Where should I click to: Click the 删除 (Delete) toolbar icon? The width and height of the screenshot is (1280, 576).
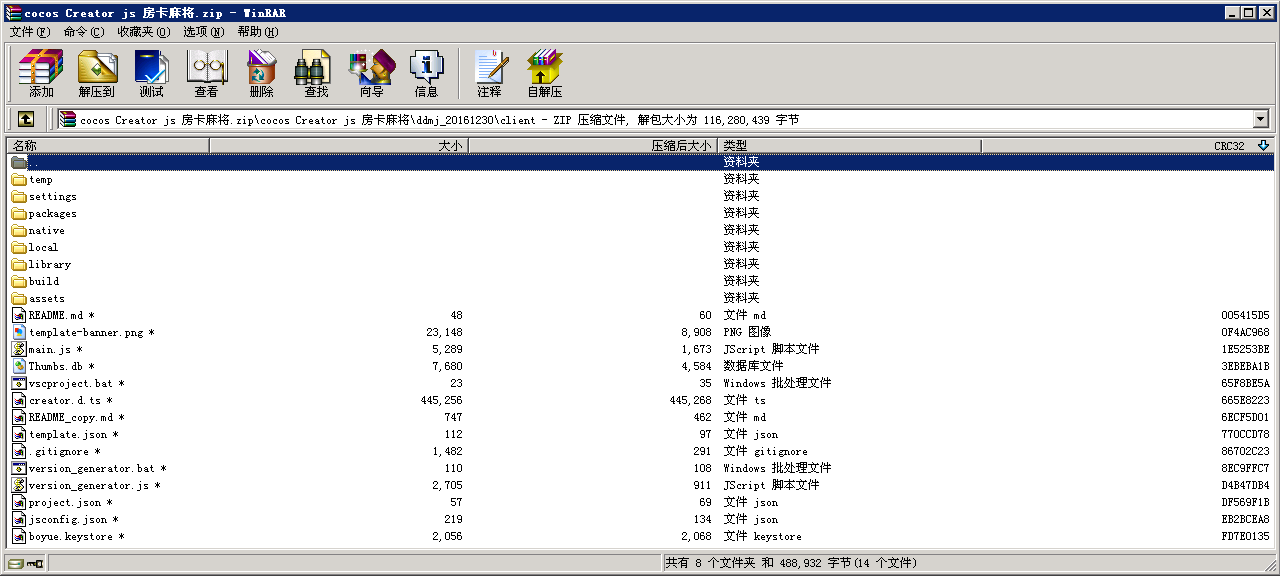coord(261,73)
